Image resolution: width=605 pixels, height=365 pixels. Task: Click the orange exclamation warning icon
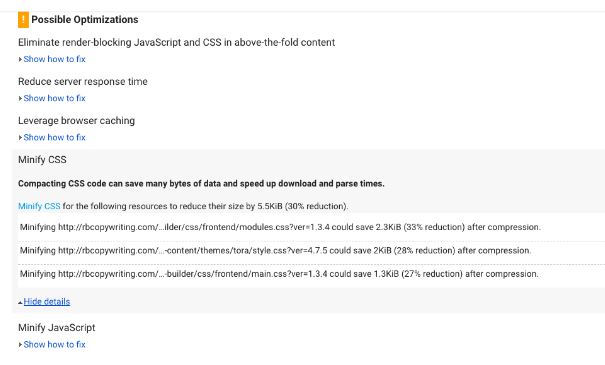tap(23, 20)
